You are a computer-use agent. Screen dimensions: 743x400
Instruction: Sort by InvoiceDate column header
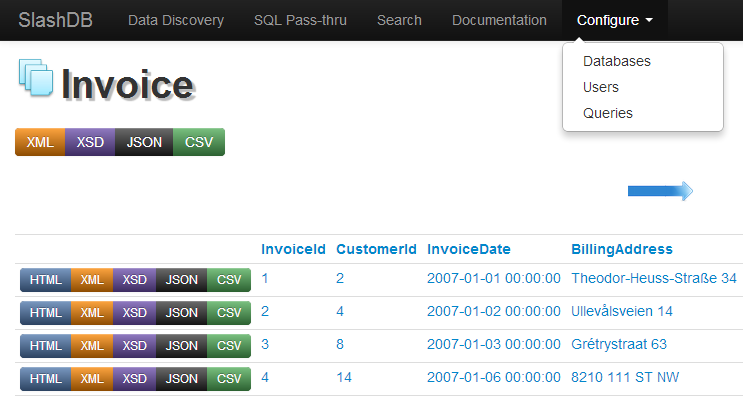click(x=469, y=249)
